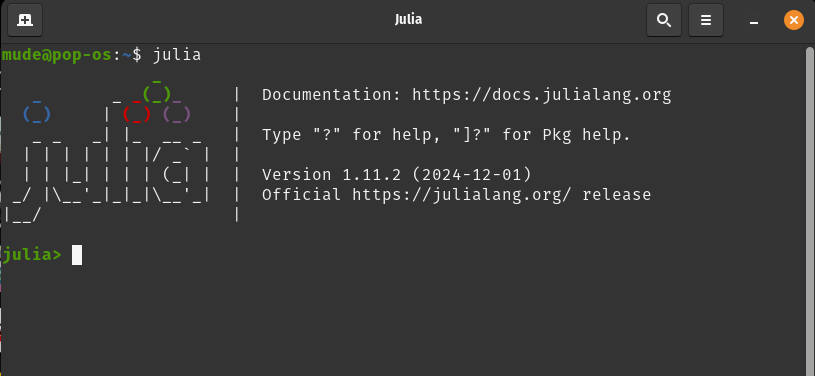This screenshot has width=815, height=376.
Task: Close the Julia terminal window
Action: coord(794,20)
